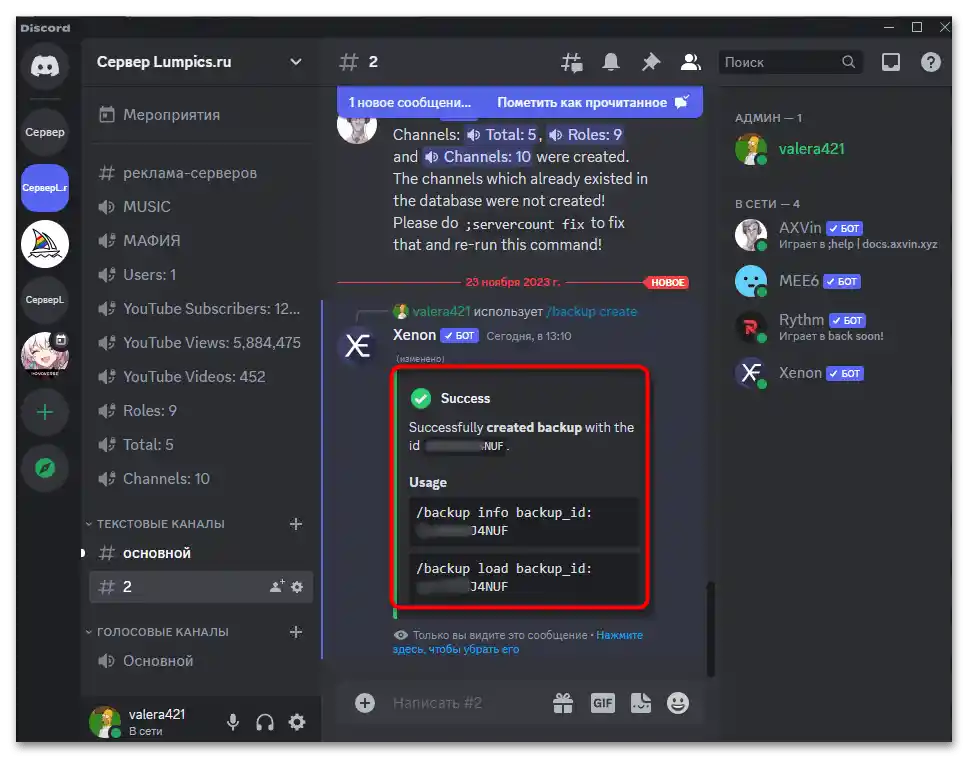Join МАФИЯ voice channel

(201, 240)
